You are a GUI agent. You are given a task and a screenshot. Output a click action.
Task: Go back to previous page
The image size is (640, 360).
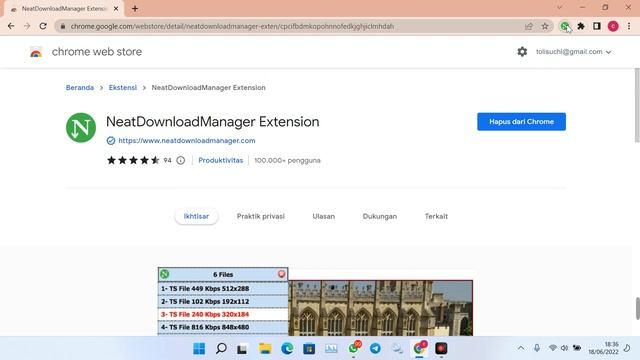11,26
